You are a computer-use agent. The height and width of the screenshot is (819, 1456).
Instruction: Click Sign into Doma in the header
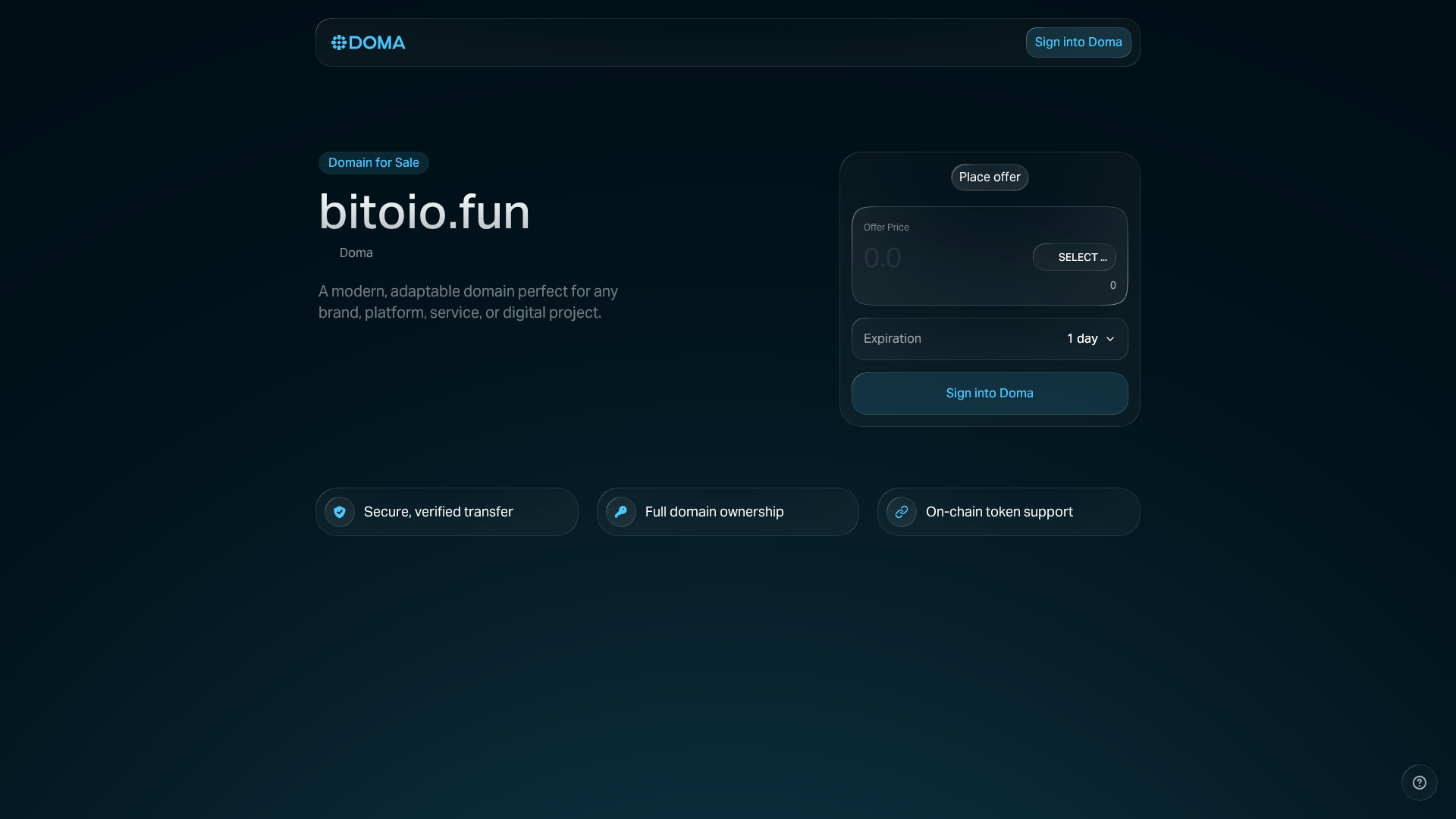(1078, 42)
